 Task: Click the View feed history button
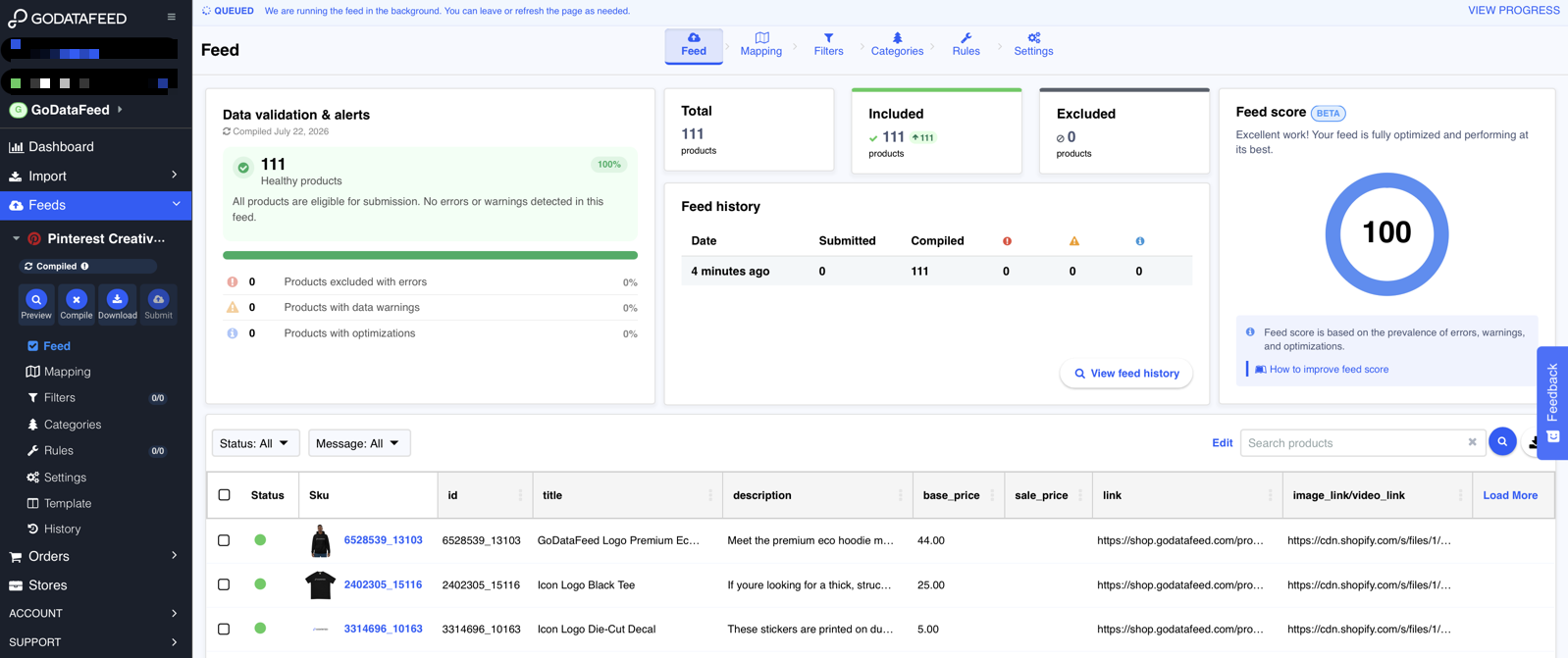point(1126,374)
